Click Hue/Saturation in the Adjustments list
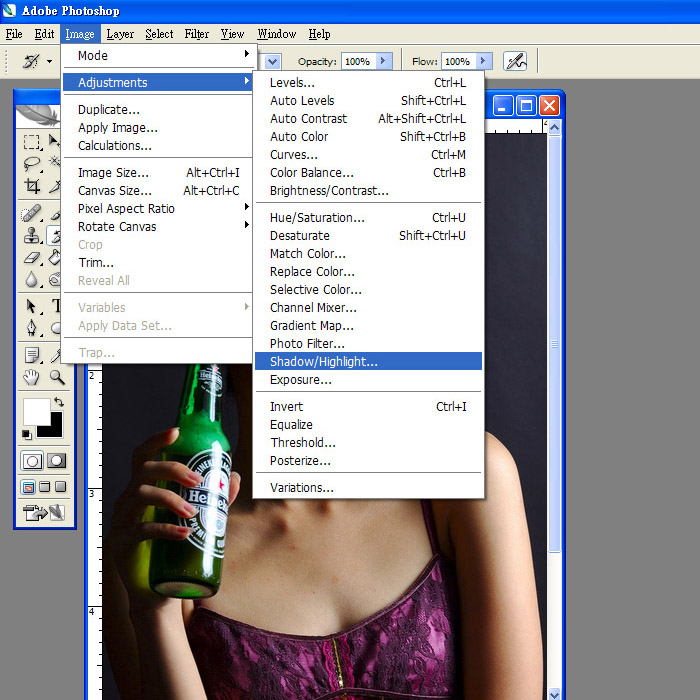Image resolution: width=700 pixels, height=700 pixels. 317,218
